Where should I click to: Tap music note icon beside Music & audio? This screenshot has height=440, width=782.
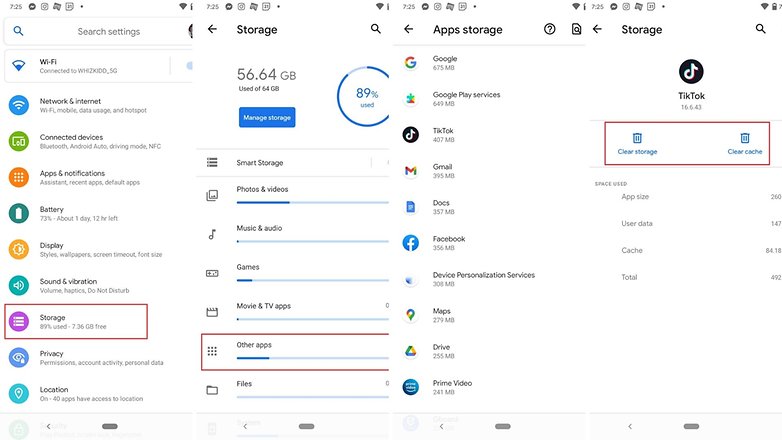click(212, 234)
